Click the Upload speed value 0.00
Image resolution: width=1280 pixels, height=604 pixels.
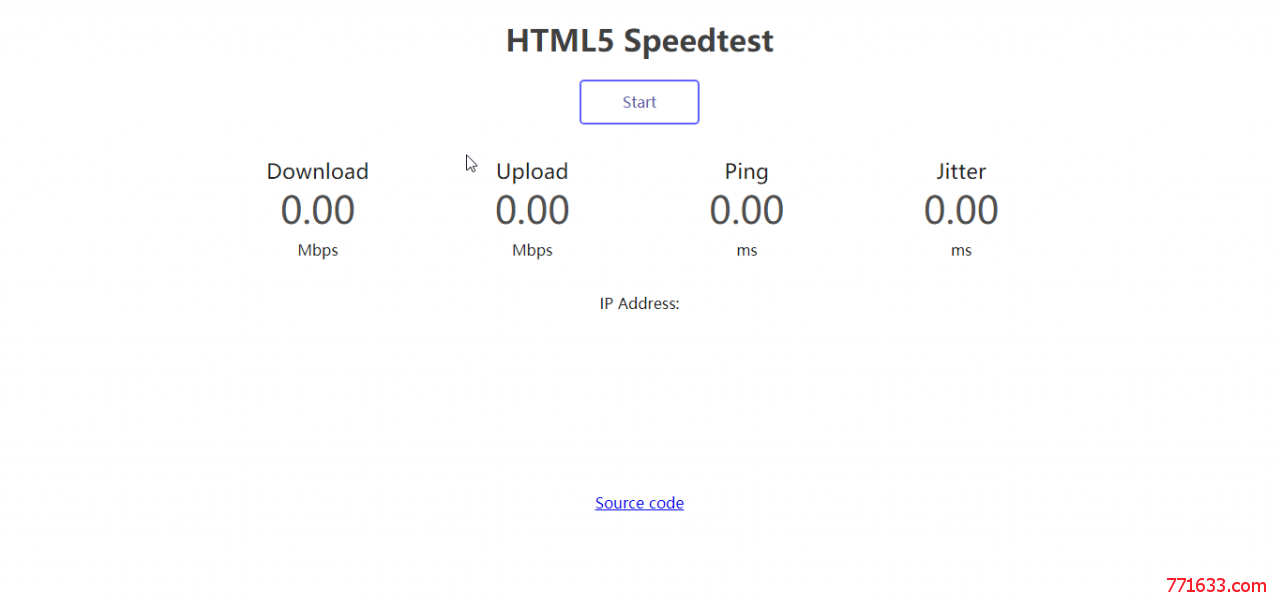[x=532, y=211]
